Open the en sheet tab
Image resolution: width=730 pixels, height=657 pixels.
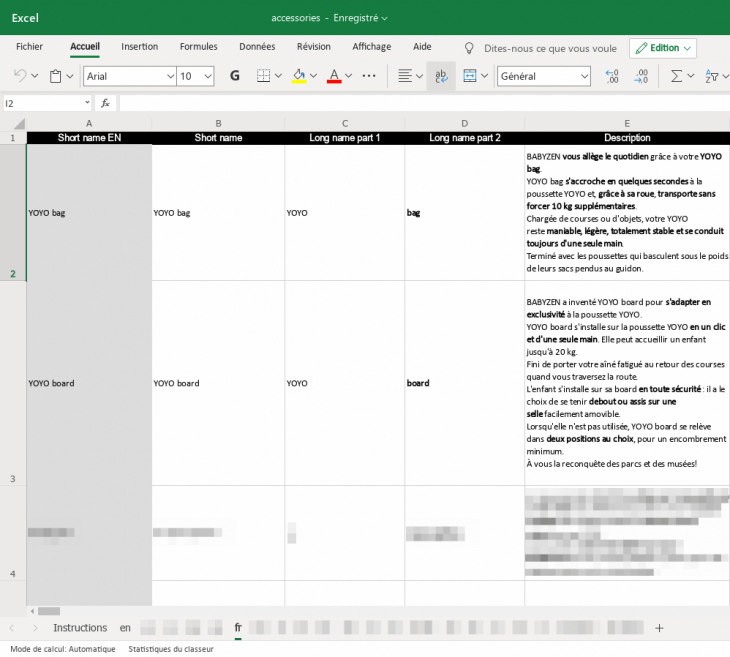pos(125,628)
